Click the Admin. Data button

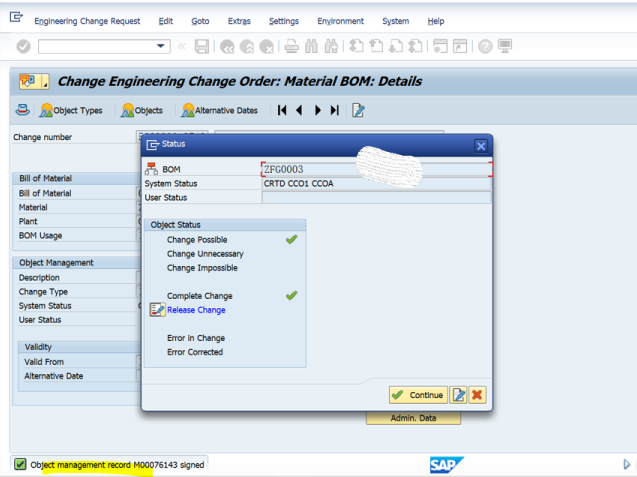[x=413, y=418]
